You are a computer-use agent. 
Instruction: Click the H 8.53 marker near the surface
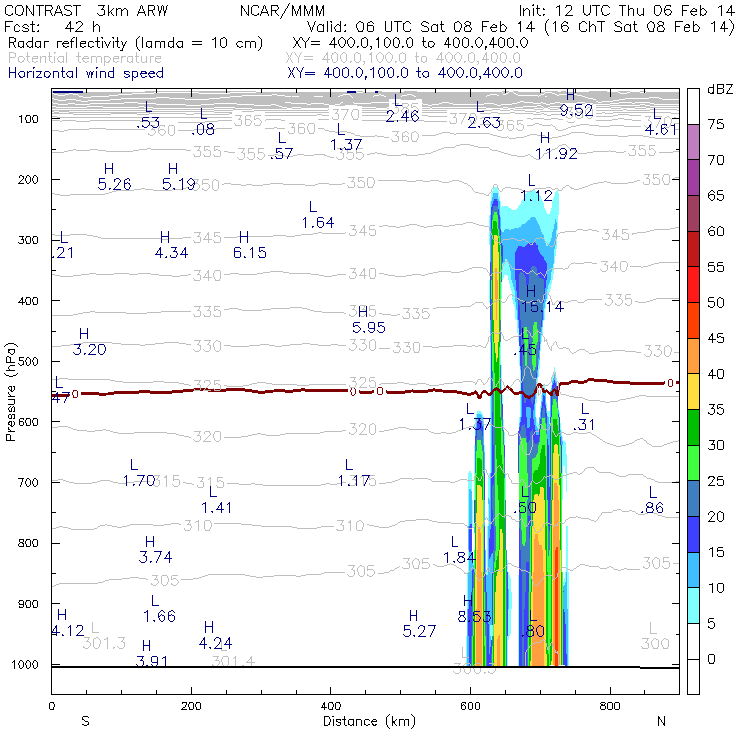coord(474,609)
